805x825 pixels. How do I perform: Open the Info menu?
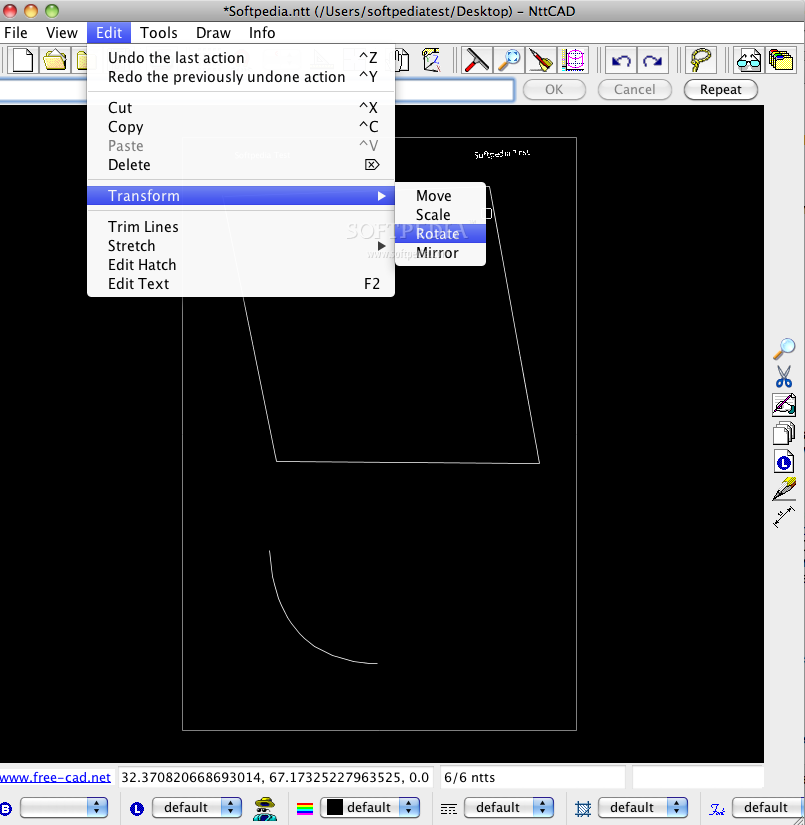pyautogui.click(x=262, y=33)
